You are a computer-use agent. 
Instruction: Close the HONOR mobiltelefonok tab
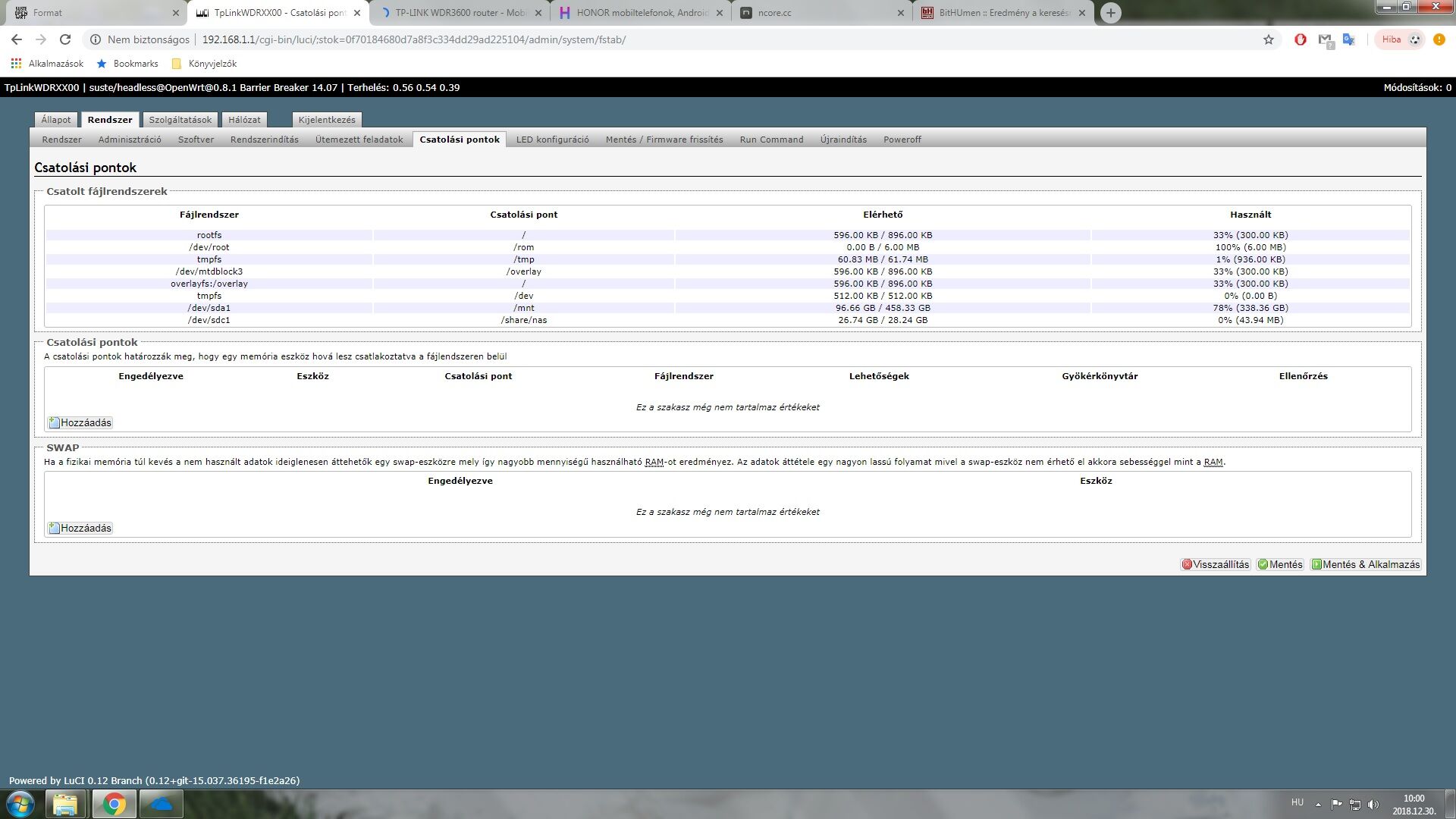point(720,13)
